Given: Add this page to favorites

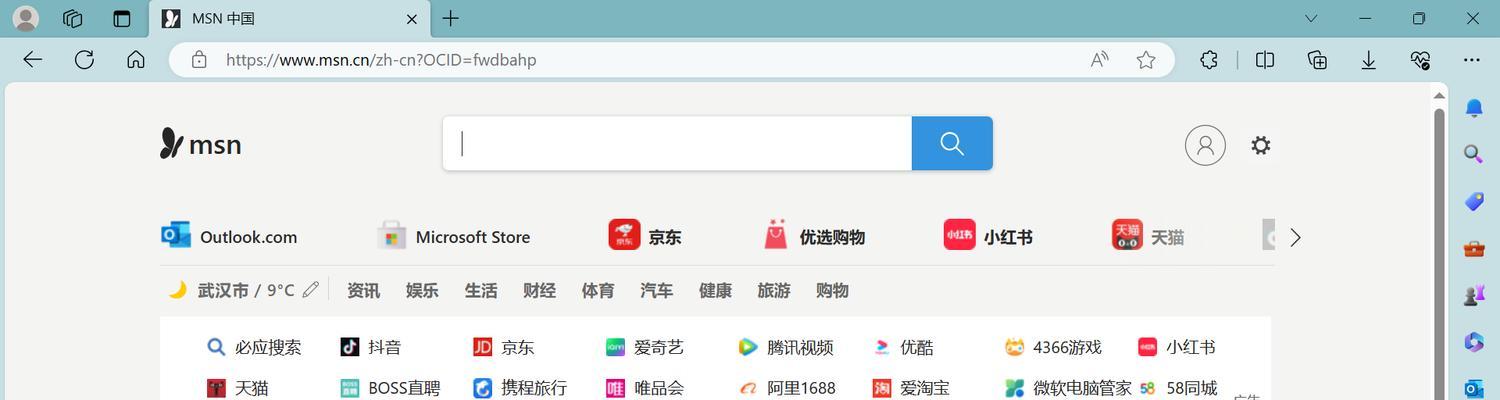Looking at the screenshot, I should point(1146,60).
